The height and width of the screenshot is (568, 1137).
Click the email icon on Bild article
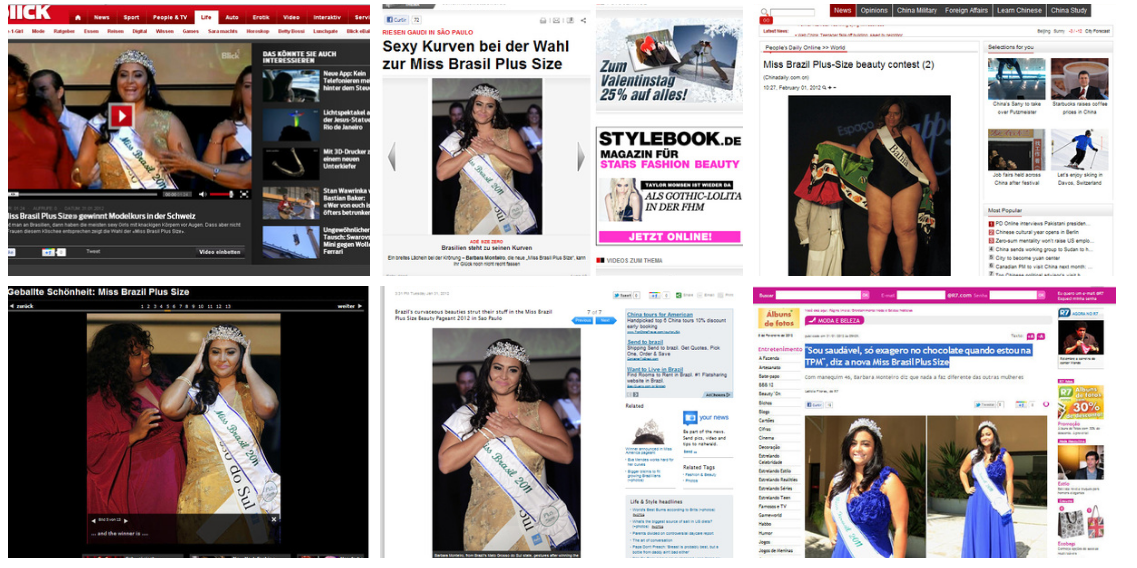click(556, 20)
